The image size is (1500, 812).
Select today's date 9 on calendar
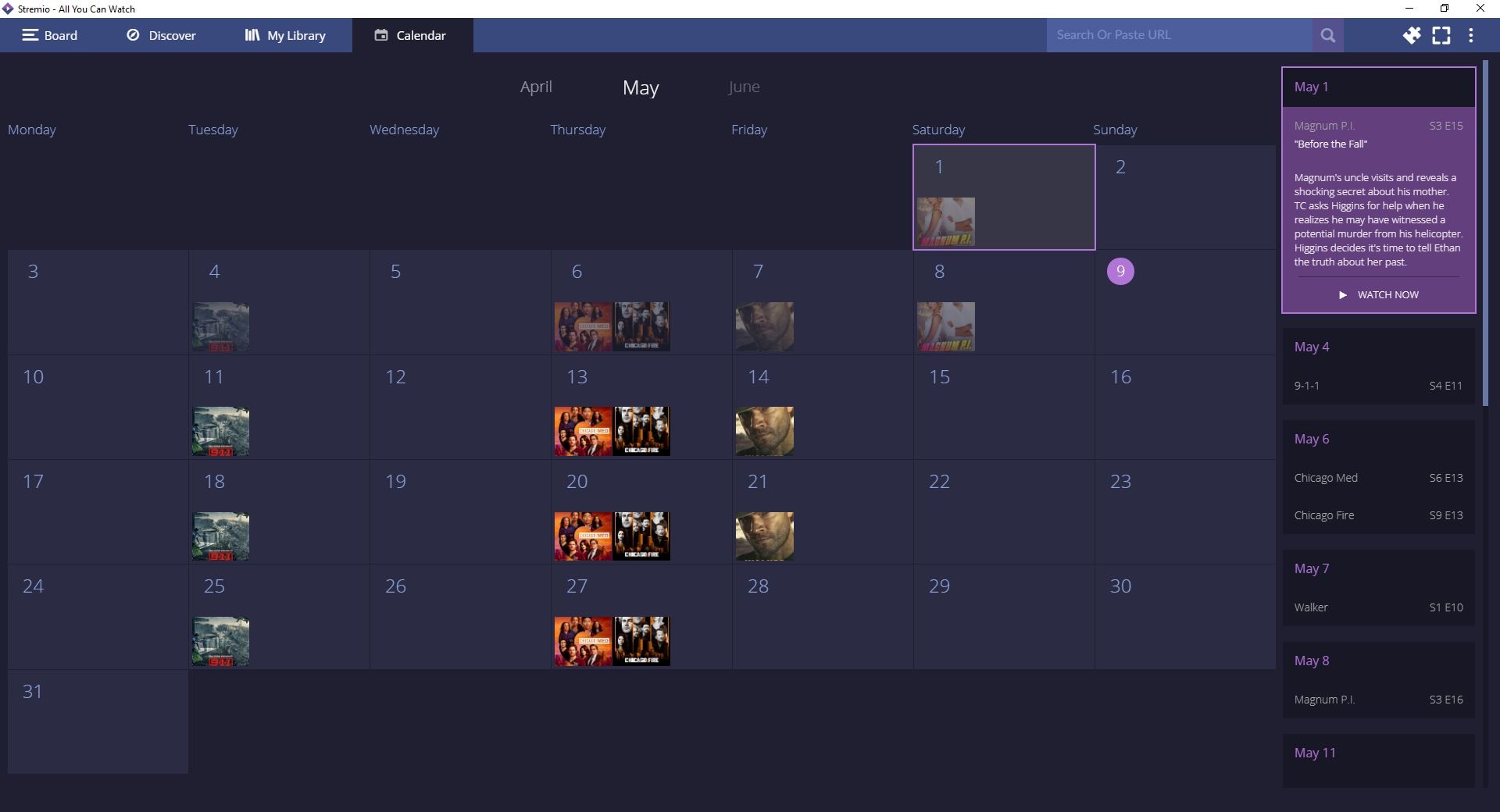coord(1120,271)
